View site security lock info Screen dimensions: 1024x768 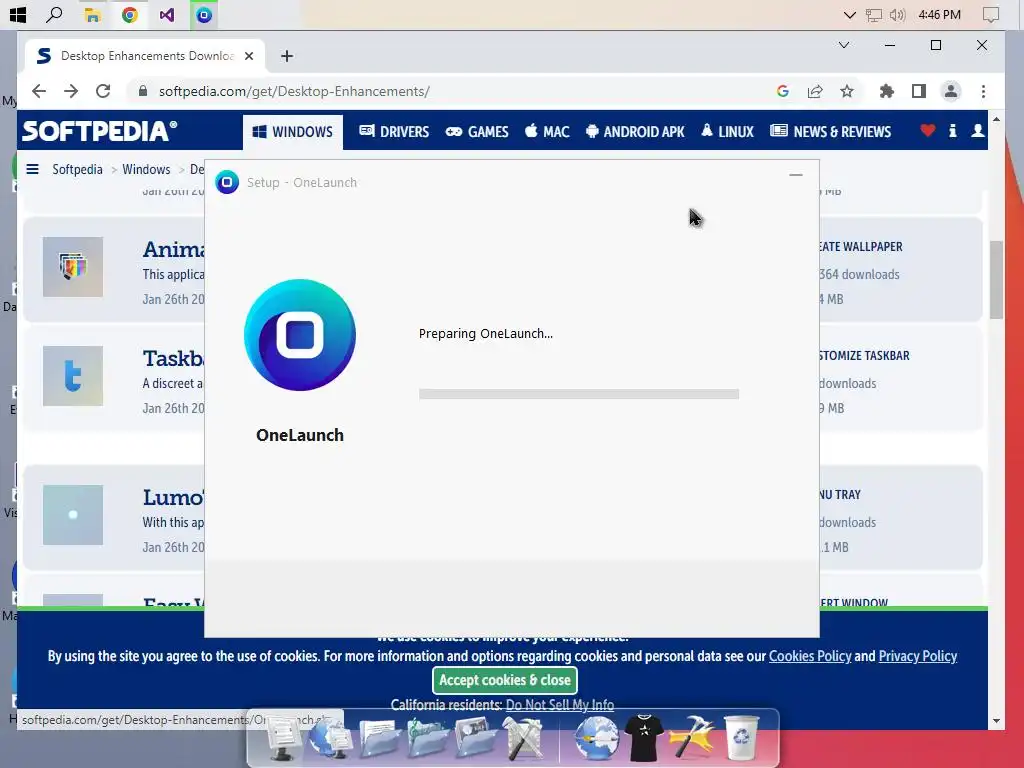point(142,91)
